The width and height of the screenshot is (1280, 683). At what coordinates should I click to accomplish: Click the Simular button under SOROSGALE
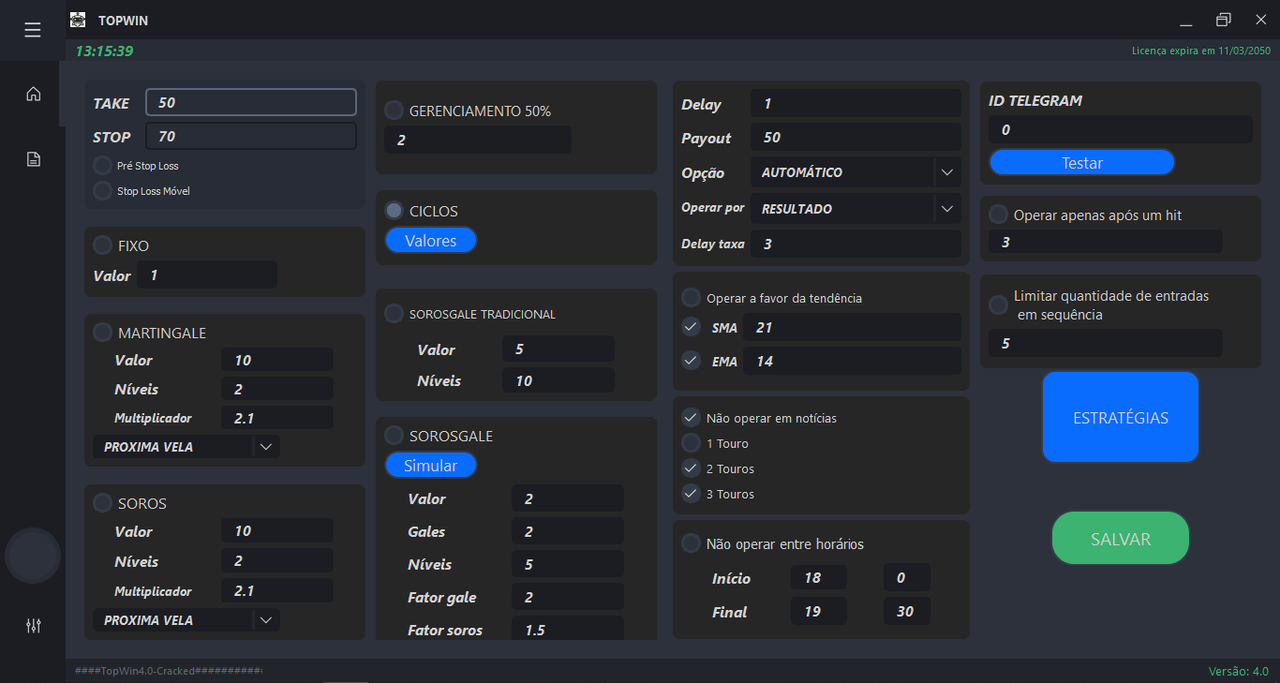pyautogui.click(x=431, y=466)
